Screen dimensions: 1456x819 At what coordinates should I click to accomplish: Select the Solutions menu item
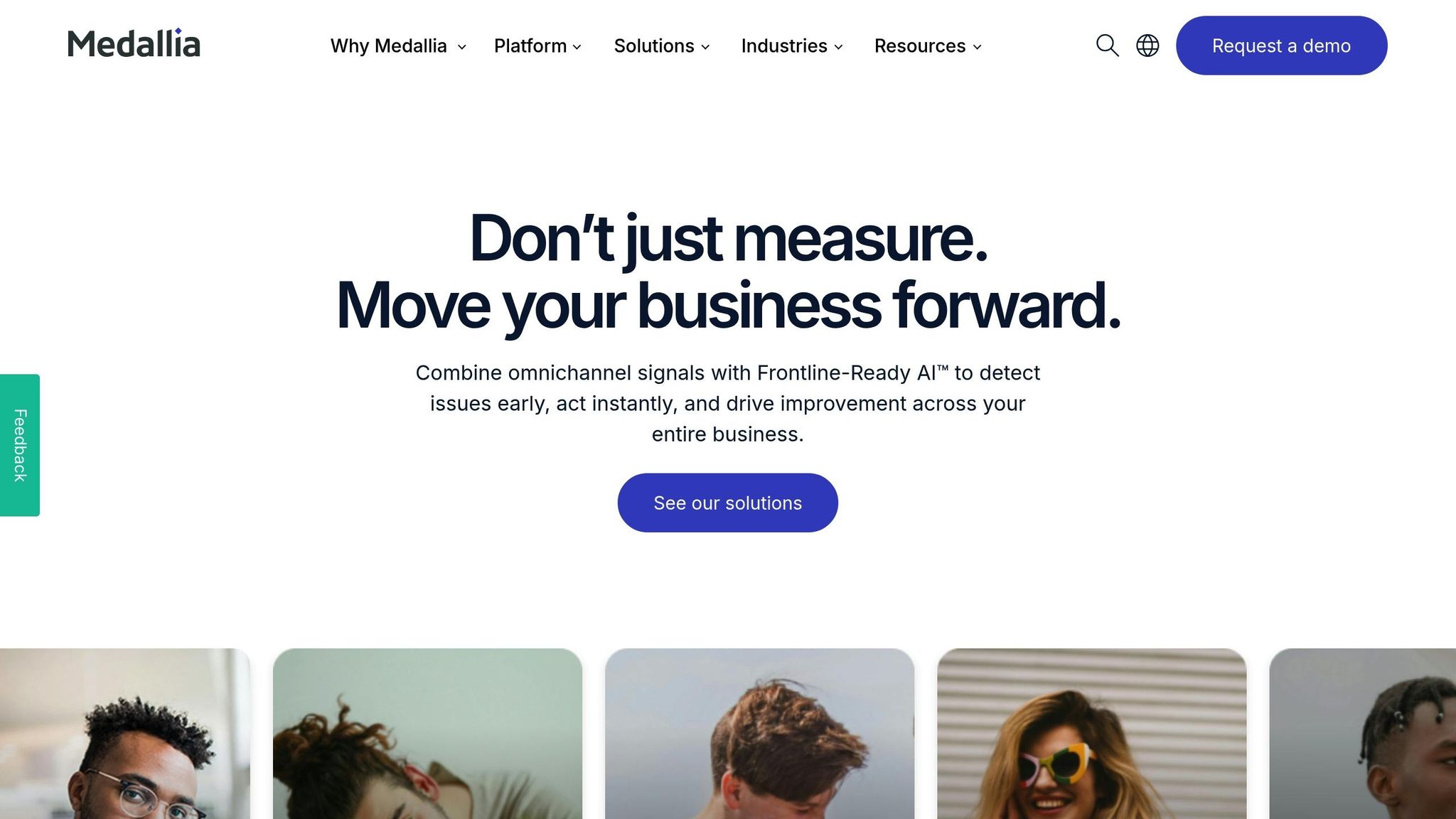coord(654,45)
